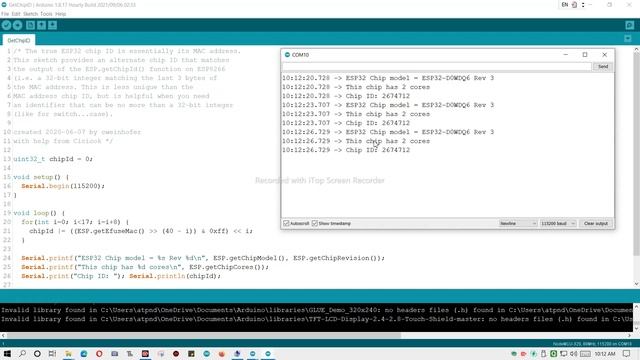Open the Serial Monitor magnifier icon
Screen dimensions: 640x360
pyautogui.click(x=629, y=25)
